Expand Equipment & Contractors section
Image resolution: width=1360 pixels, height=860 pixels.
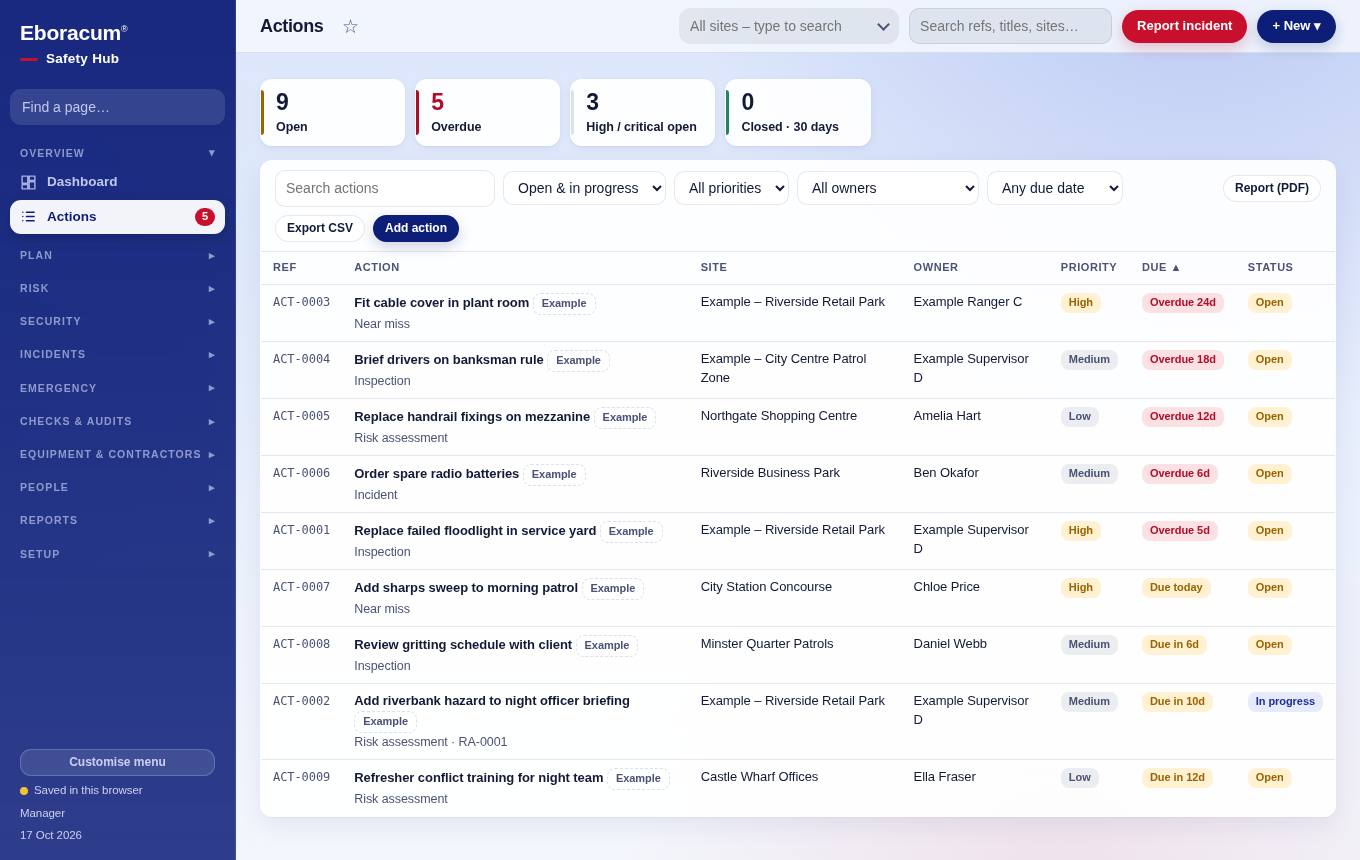point(117,454)
